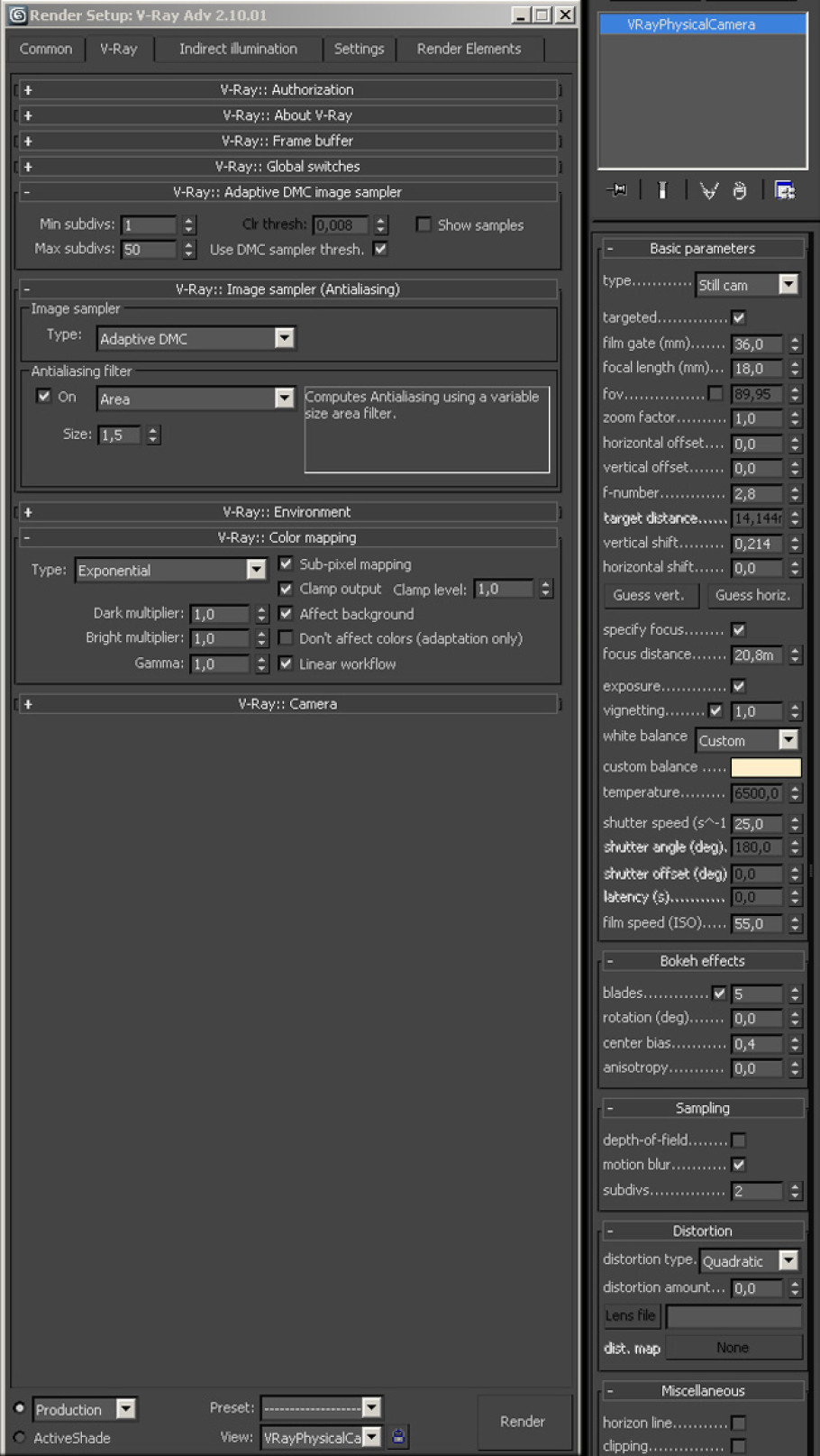Viewport: 820px width, 1456px height.
Task: Adjust Dark multiplier spinner
Action: (x=261, y=614)
